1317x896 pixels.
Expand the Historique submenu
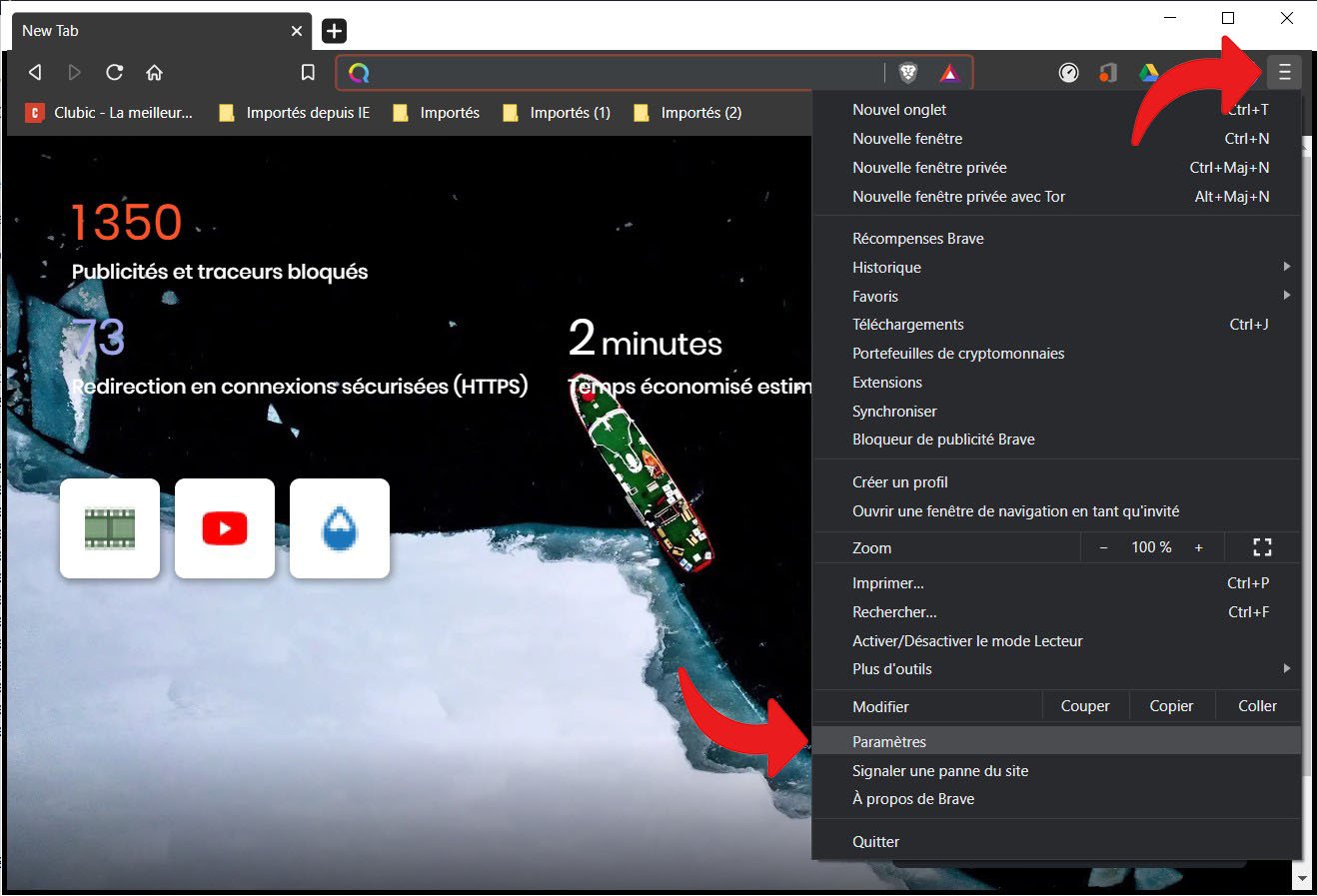click(1059, 267)
